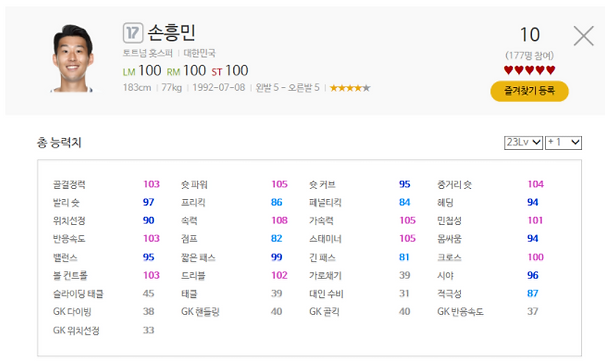The width and height of the screenshot is (605, 362).
Task: Click player name 손흥민 heading
Action: (172, 32)
